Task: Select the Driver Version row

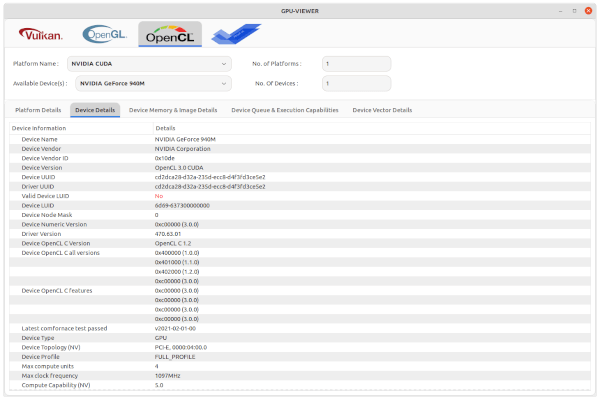Action: (300, 234)
